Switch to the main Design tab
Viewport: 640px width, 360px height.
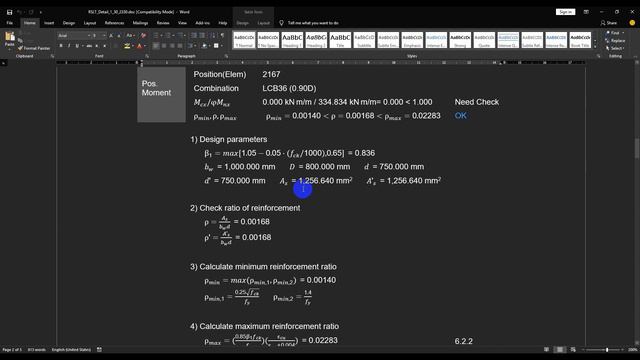pyautogui.click(x=69, y=23)
